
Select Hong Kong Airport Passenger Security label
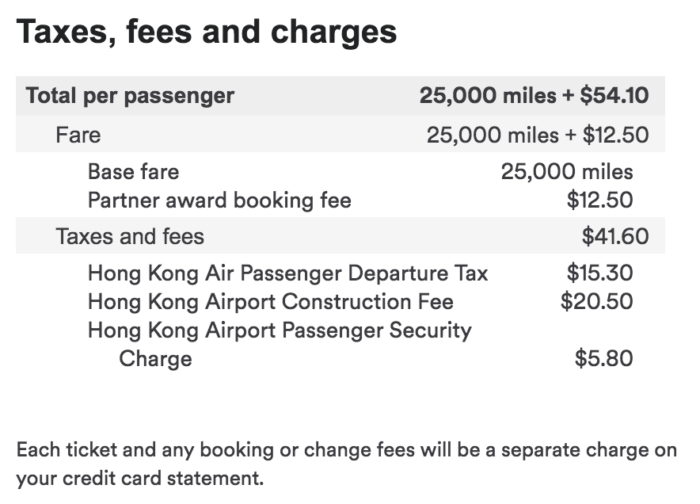tap(279, 331)
